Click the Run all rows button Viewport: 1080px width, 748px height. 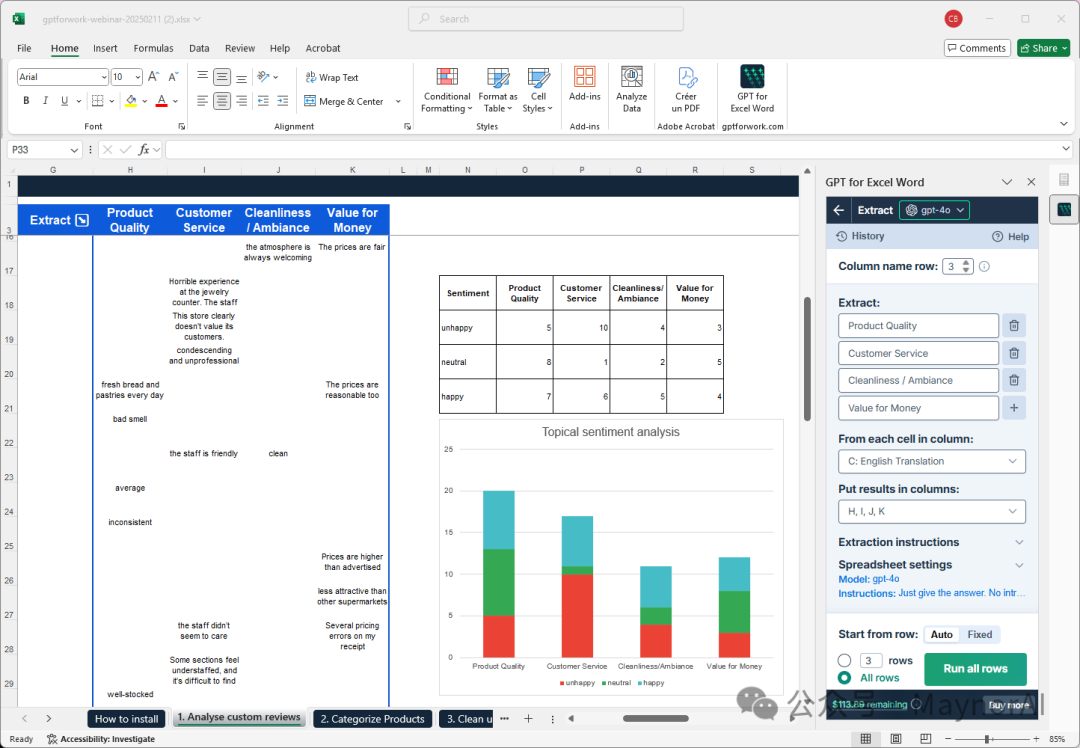pyautogui.click(x=975, y=668)
